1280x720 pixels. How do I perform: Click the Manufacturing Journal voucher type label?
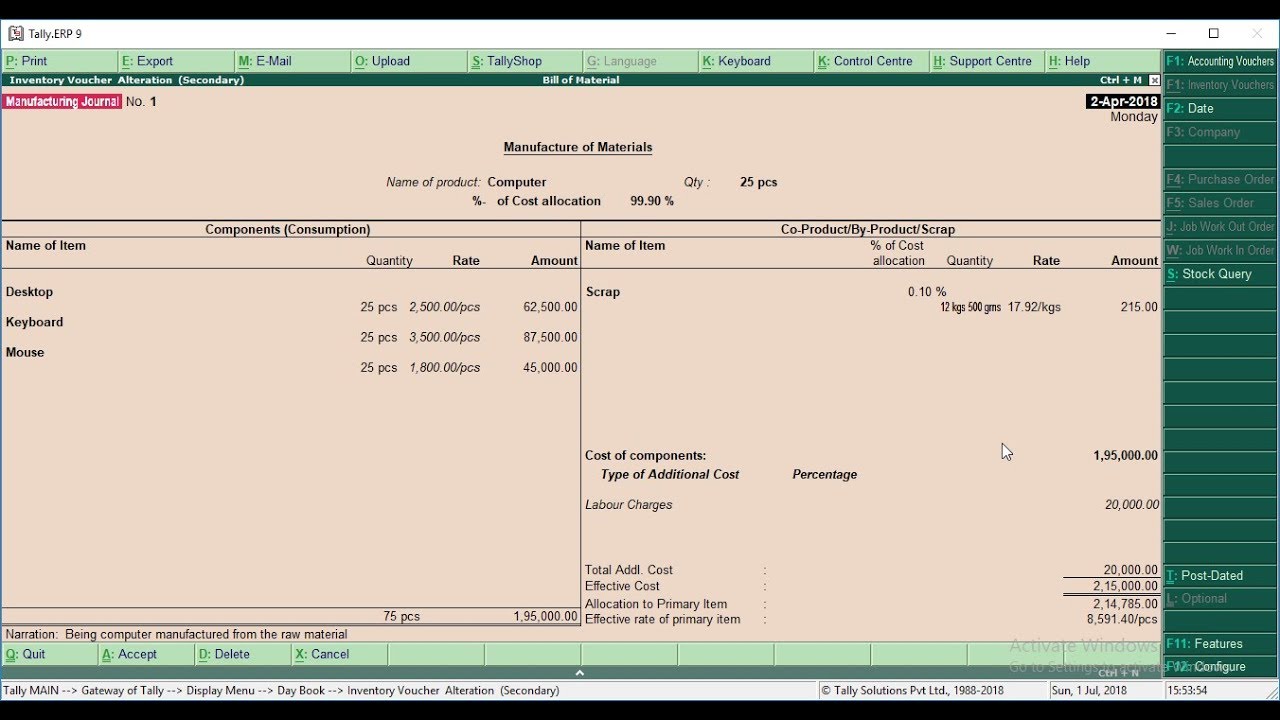pos(62,102)
